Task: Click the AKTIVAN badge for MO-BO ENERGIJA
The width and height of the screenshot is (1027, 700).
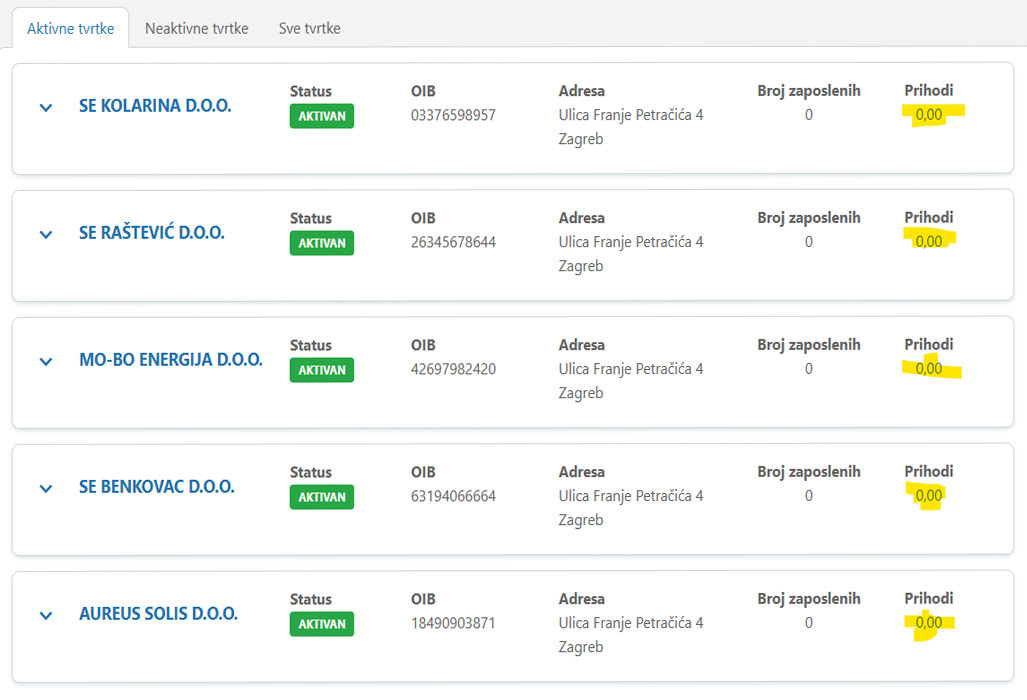Action: click(321, 370)
